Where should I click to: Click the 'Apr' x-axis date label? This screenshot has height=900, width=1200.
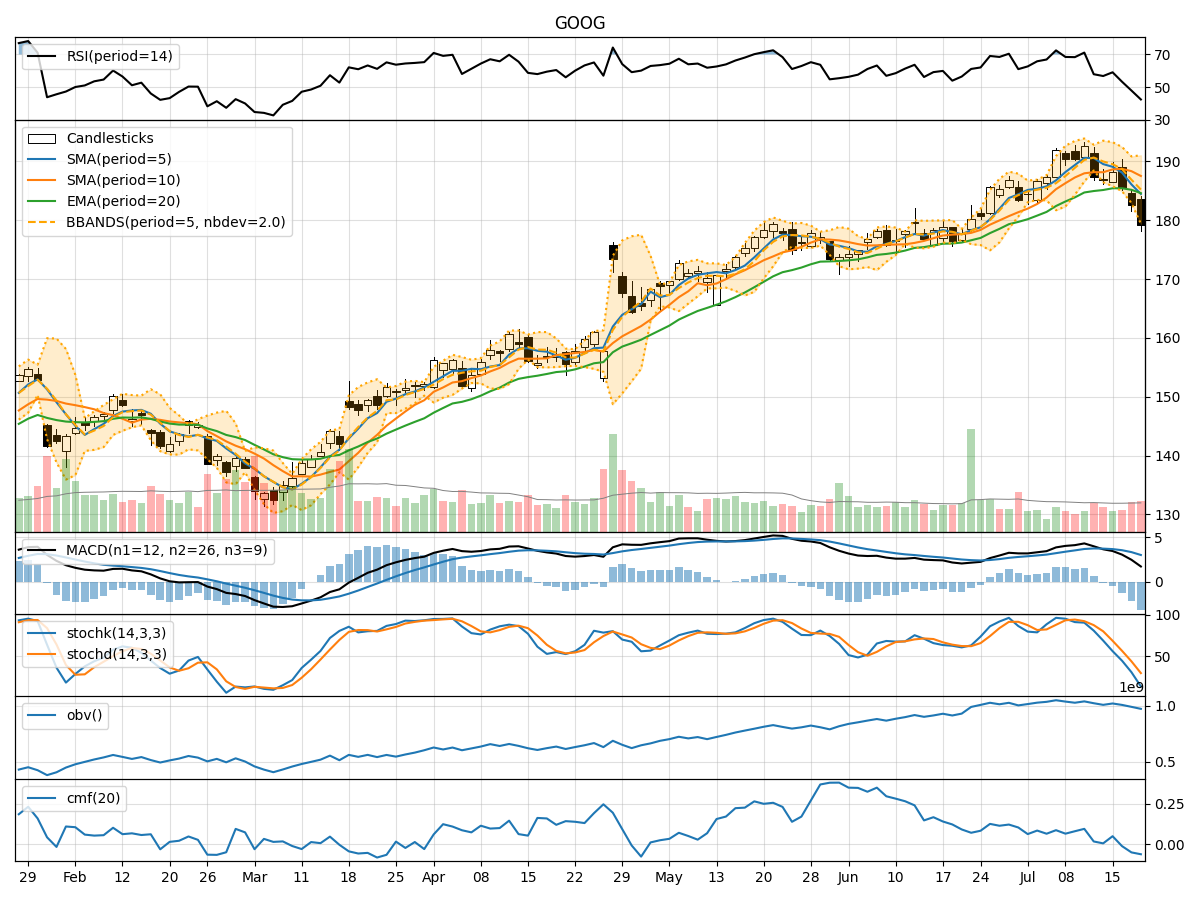click(433, 876)
